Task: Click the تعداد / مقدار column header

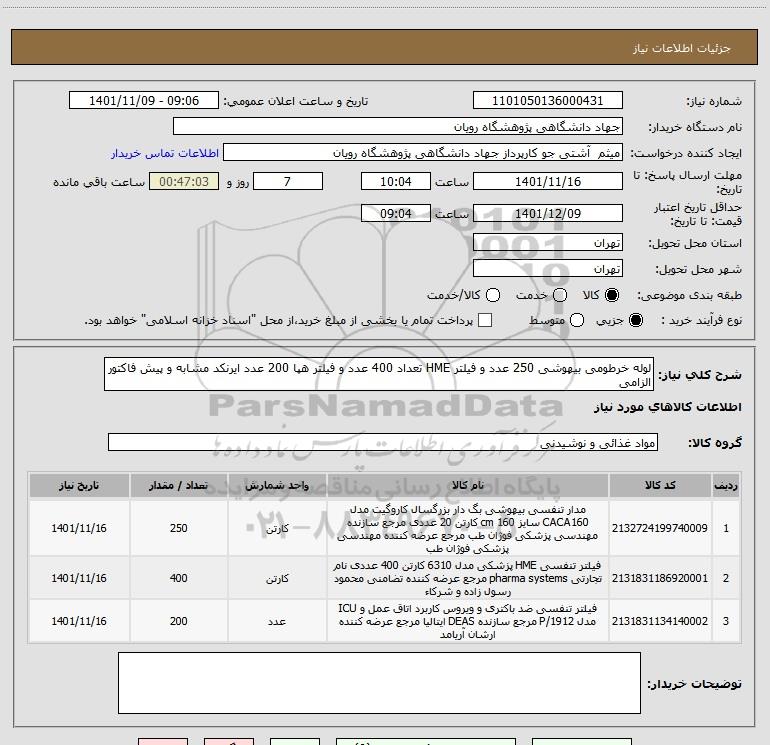Action: tap(179, 486)
